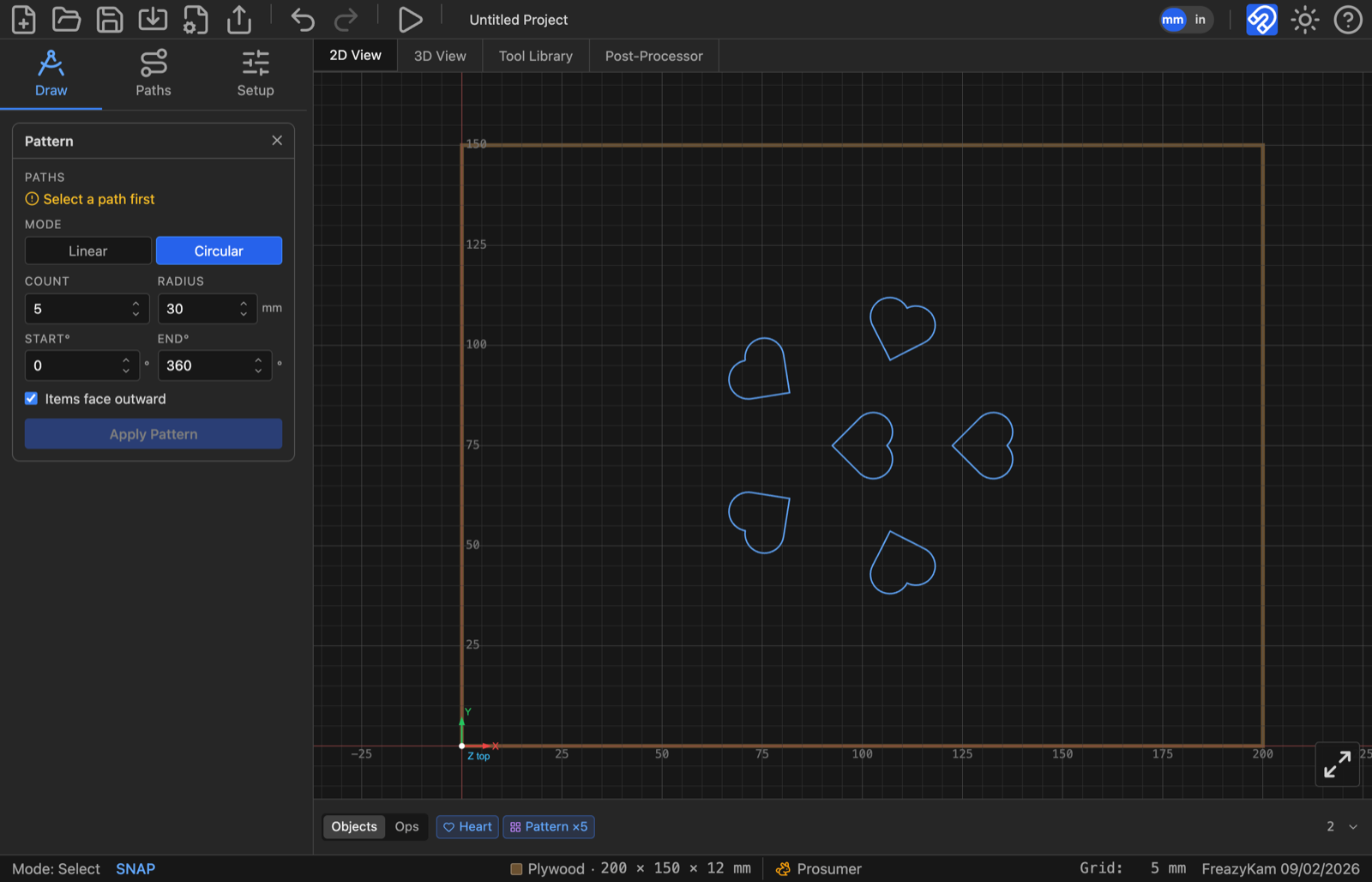Open the Paths panel

[153, 74]
